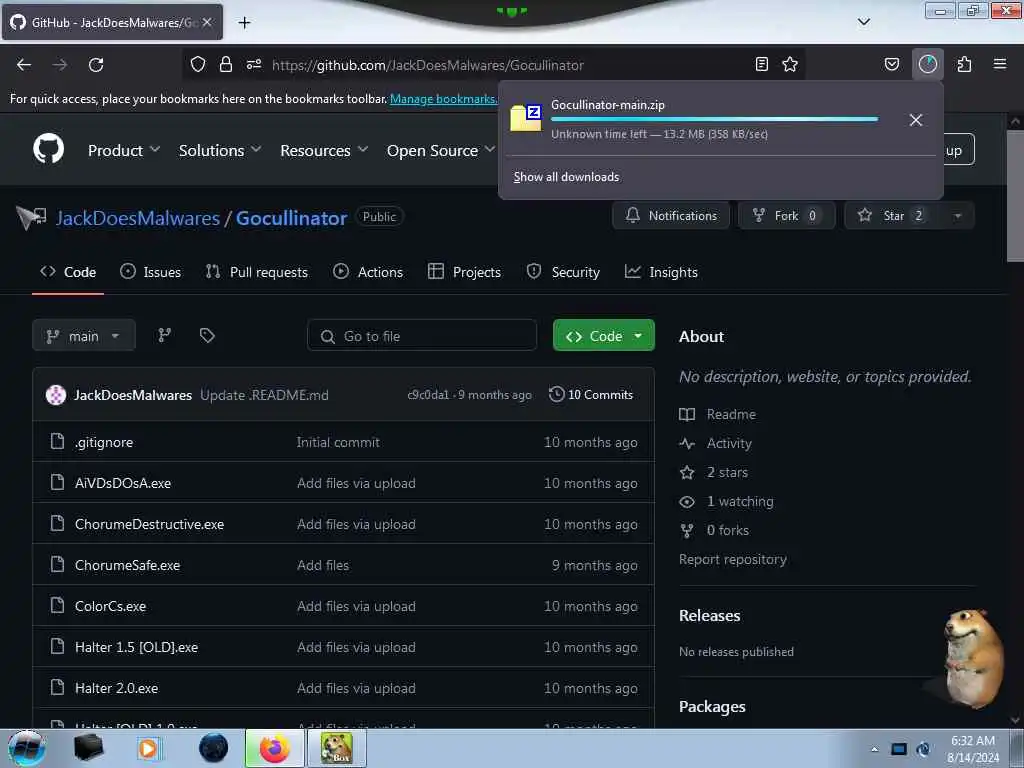The height and width of the screenshot is (768, 1024).
Task: Open the JackDoesMalwares owner link
Action: [138, 218]
